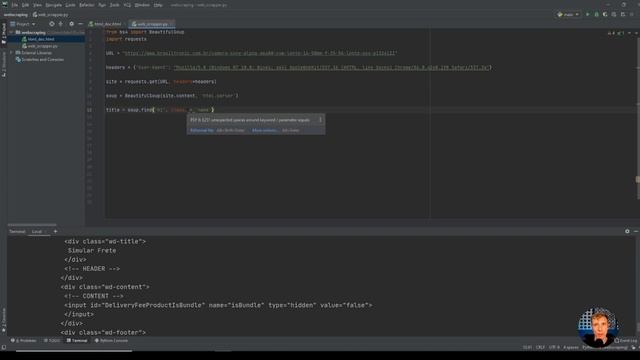Expand External Libraries in the project tree
Screen dimensions: 640x360
coord(12,53)
